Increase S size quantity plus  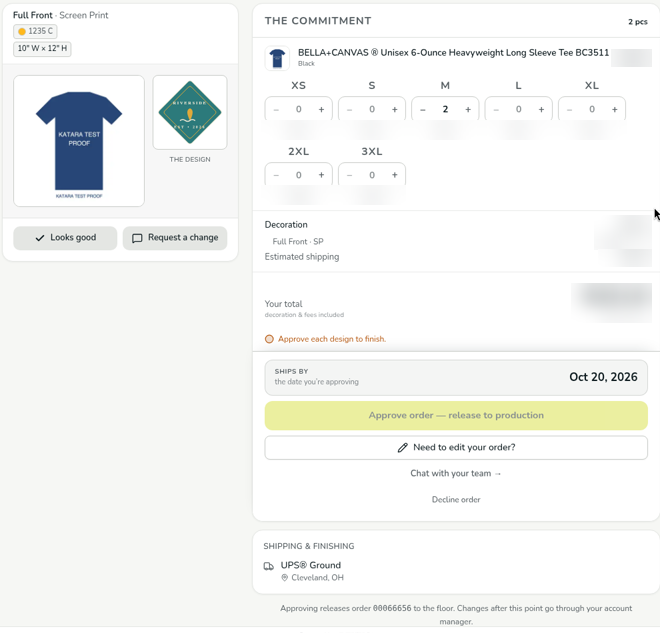pyautogui.click(x=394, y=109)
